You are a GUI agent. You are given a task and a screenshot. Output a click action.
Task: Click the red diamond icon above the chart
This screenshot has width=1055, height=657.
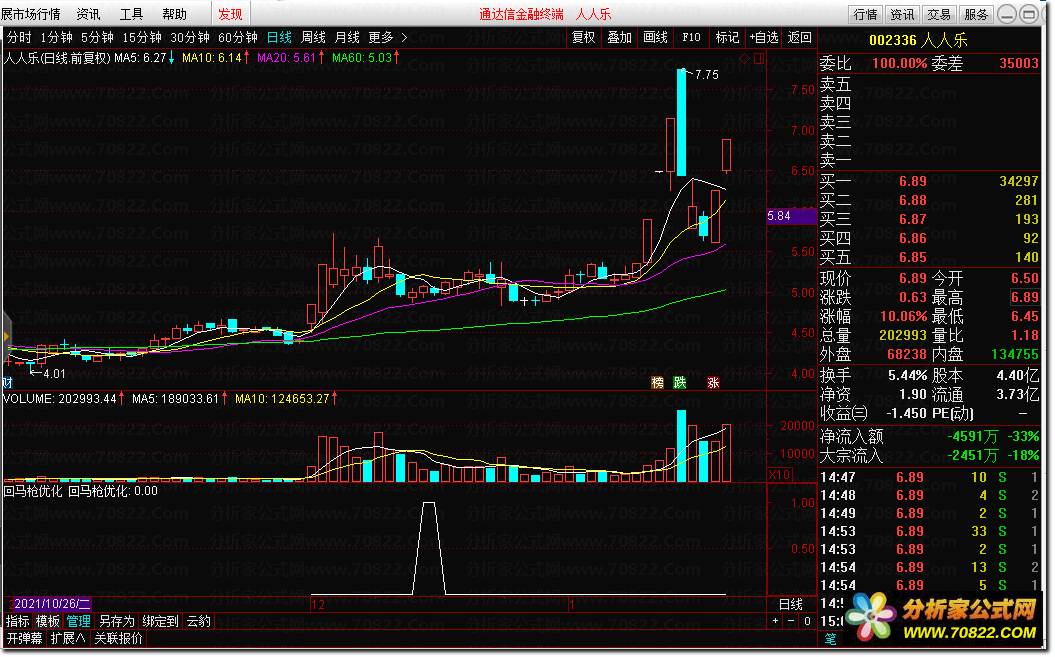744,59
